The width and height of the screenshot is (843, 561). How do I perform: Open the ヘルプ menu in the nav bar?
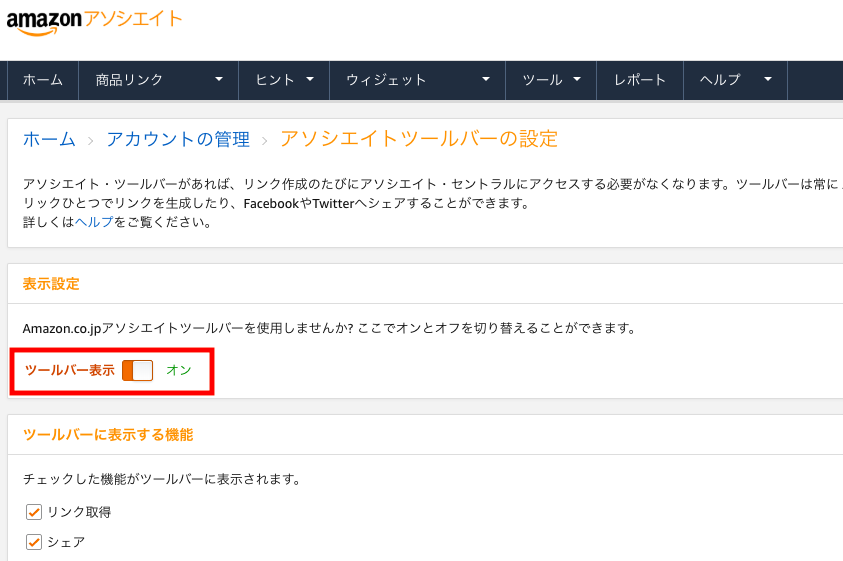tap(720, 80)
